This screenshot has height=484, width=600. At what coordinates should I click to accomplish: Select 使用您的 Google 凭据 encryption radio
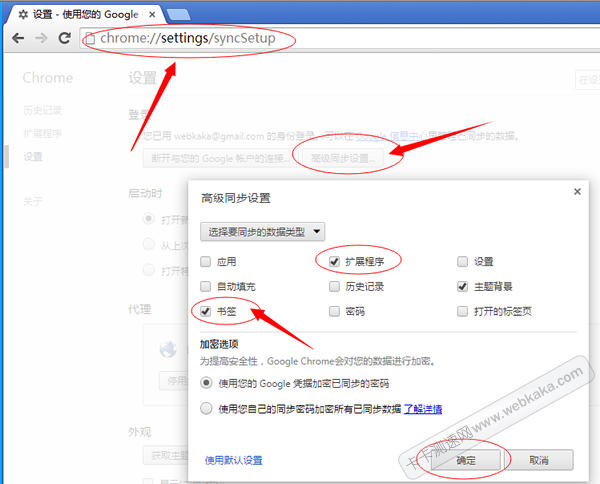point(206,383)
